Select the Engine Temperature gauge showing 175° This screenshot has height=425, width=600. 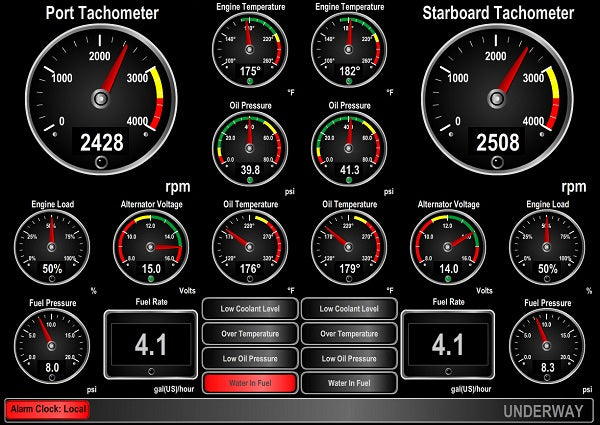coord(249,50)
